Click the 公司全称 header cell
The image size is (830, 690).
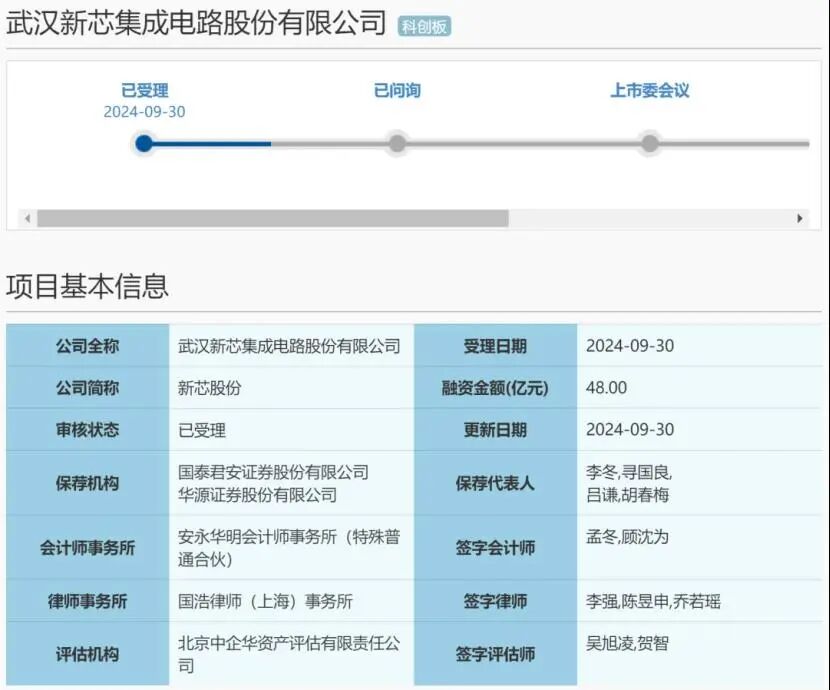[x=87, y=346]
